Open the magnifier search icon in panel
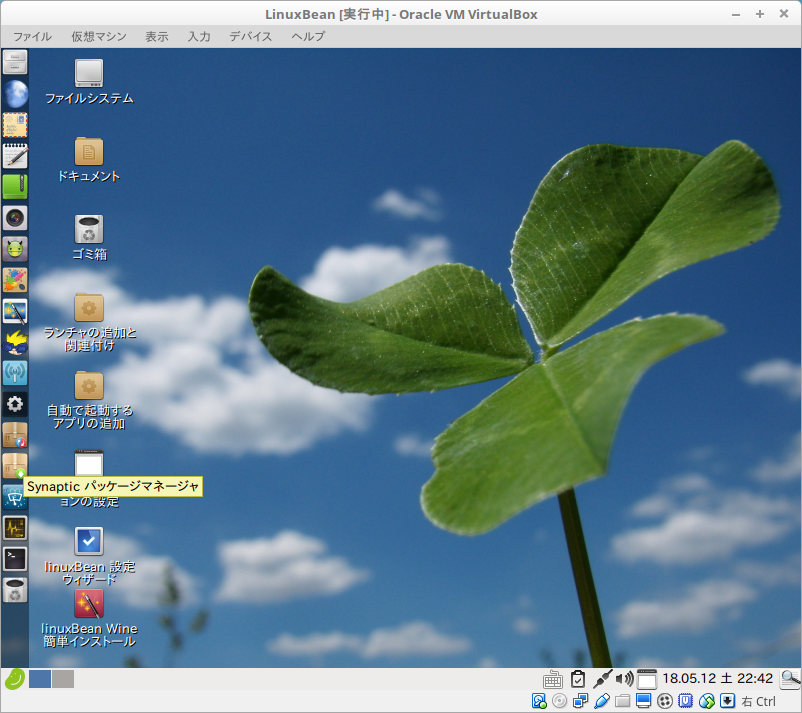Viewport: 802px width, 713px height. pos(791,679)
